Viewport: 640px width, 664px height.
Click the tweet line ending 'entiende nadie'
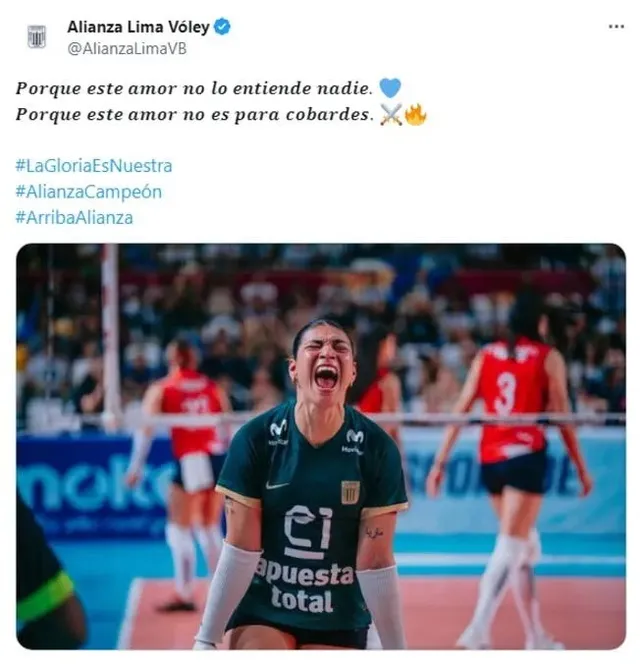click(194, 89)
